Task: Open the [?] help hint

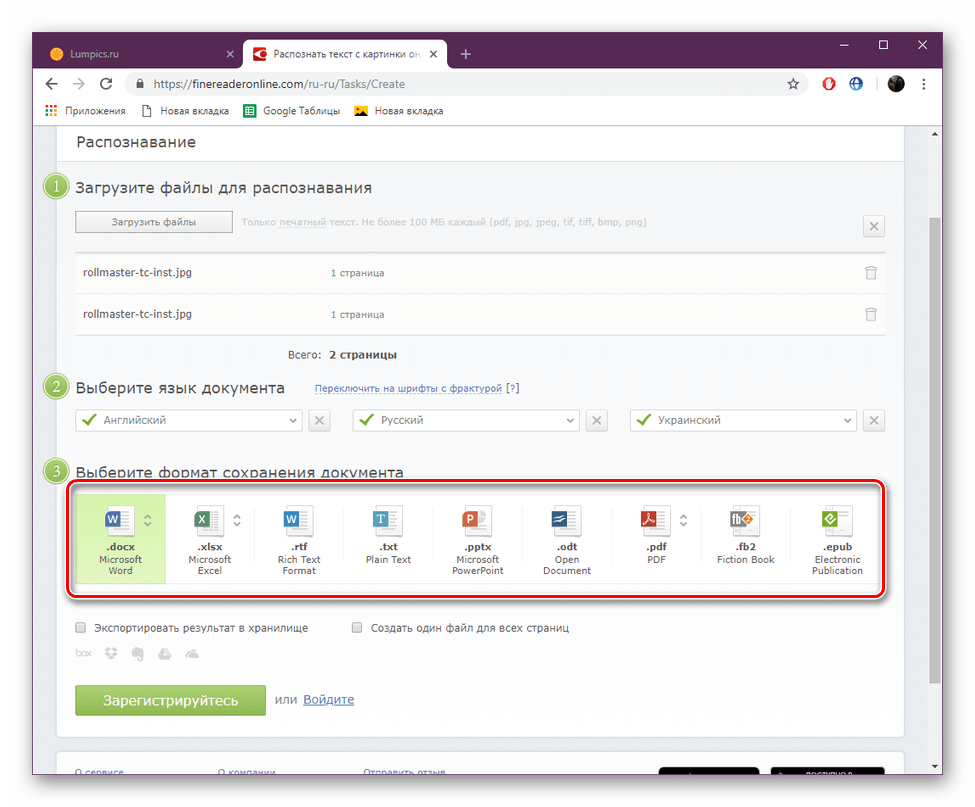Action: point(512,388)
